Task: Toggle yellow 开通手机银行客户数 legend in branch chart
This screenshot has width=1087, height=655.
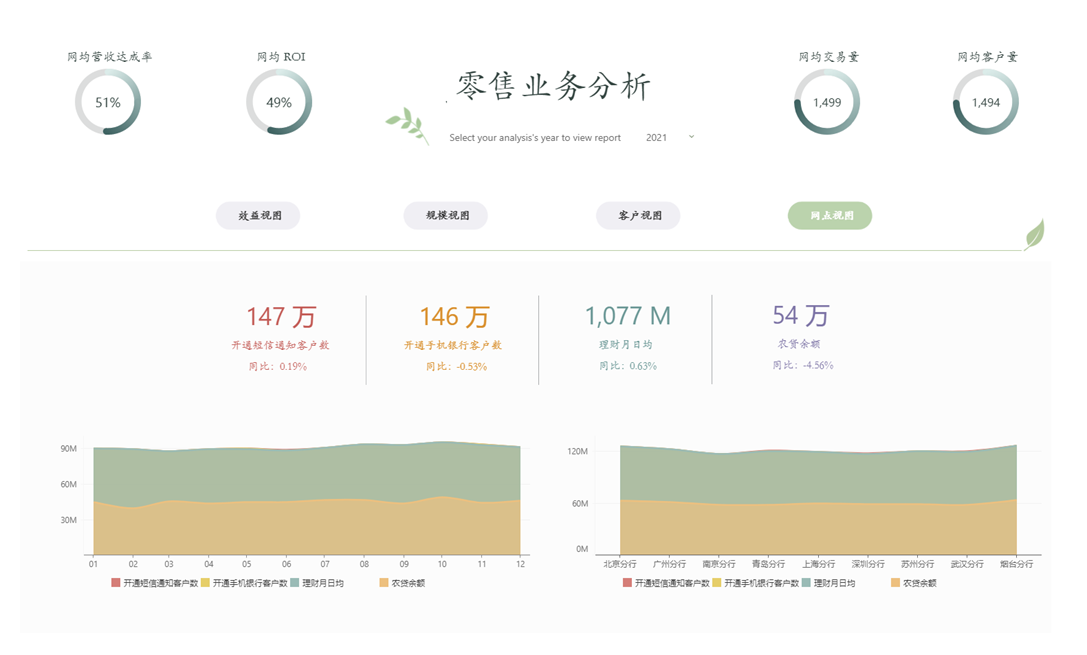Action: coord(756,583)
